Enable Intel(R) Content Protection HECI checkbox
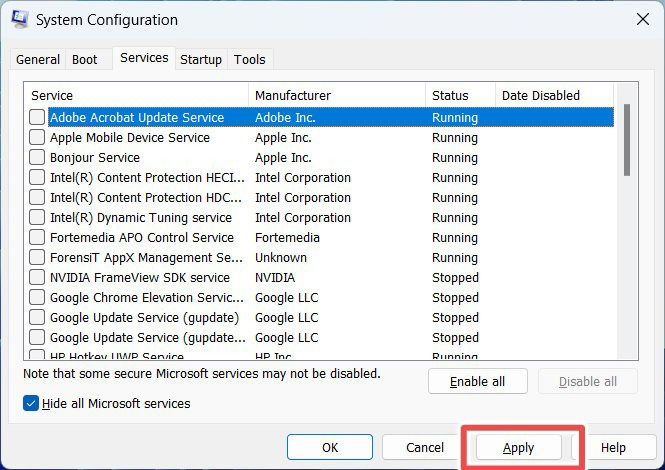Screen dimensions: 665x470 37,177
